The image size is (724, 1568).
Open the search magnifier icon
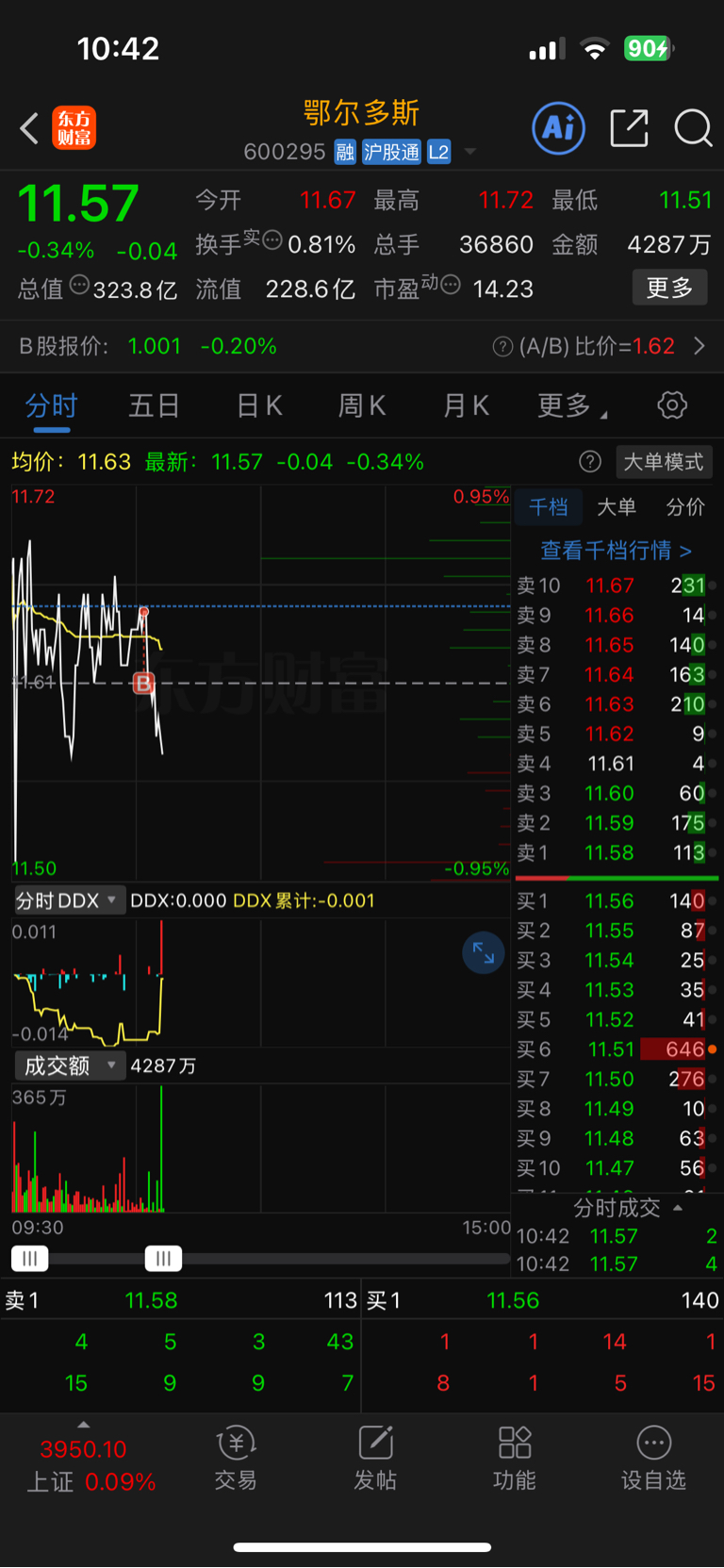tap(693, 128)
